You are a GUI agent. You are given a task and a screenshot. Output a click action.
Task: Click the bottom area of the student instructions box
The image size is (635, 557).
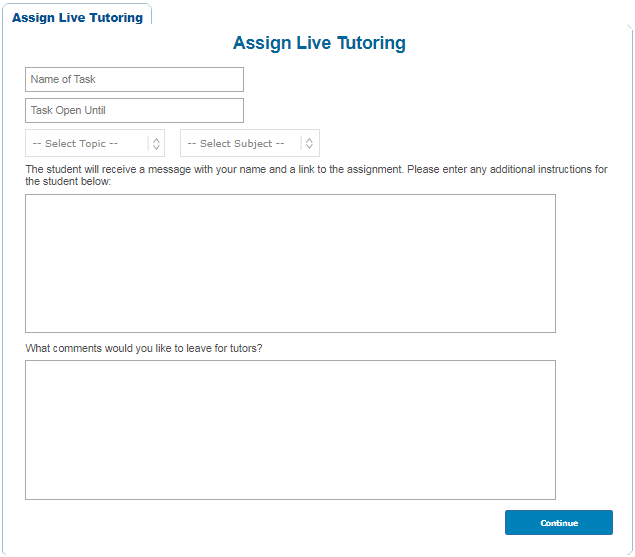290,318
